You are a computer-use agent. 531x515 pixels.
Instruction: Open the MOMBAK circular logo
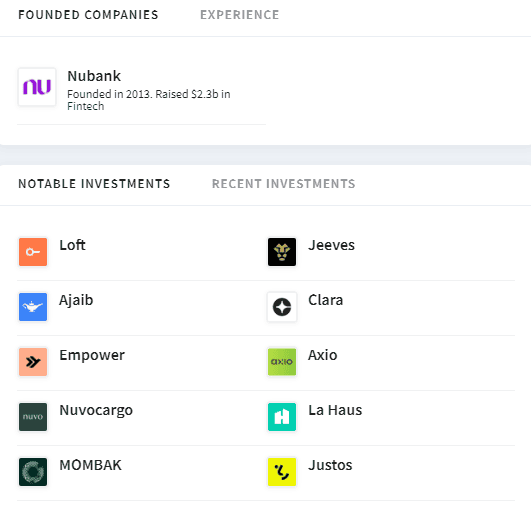coord(33,472)
